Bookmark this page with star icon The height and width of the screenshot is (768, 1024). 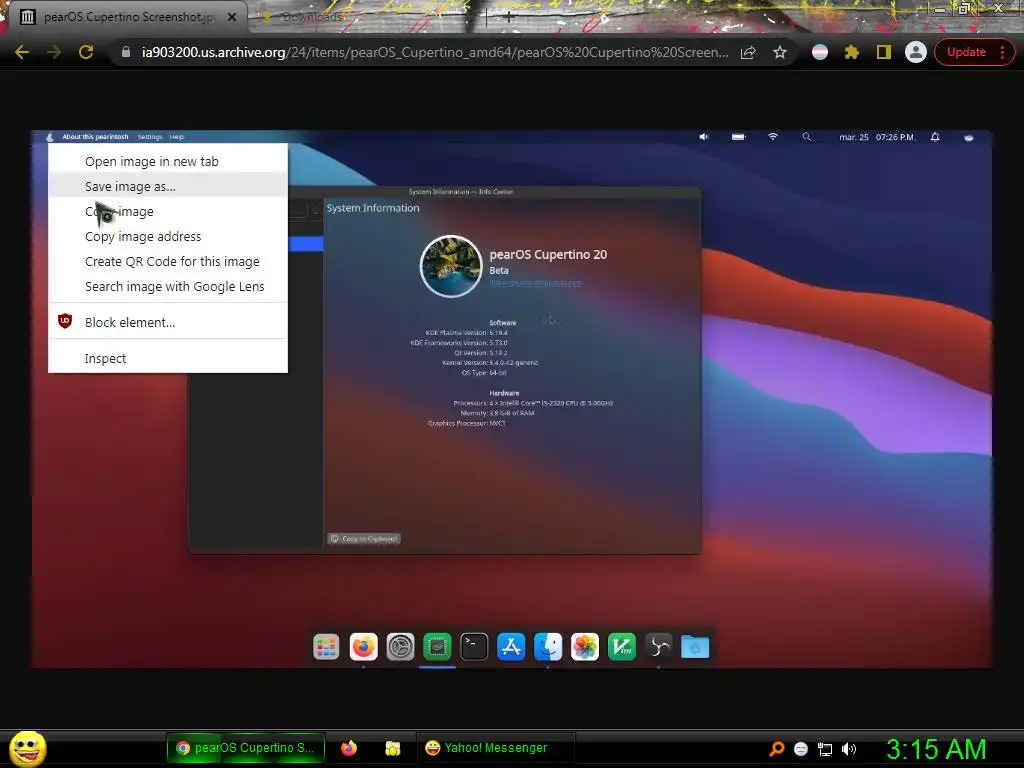[780, 52]
